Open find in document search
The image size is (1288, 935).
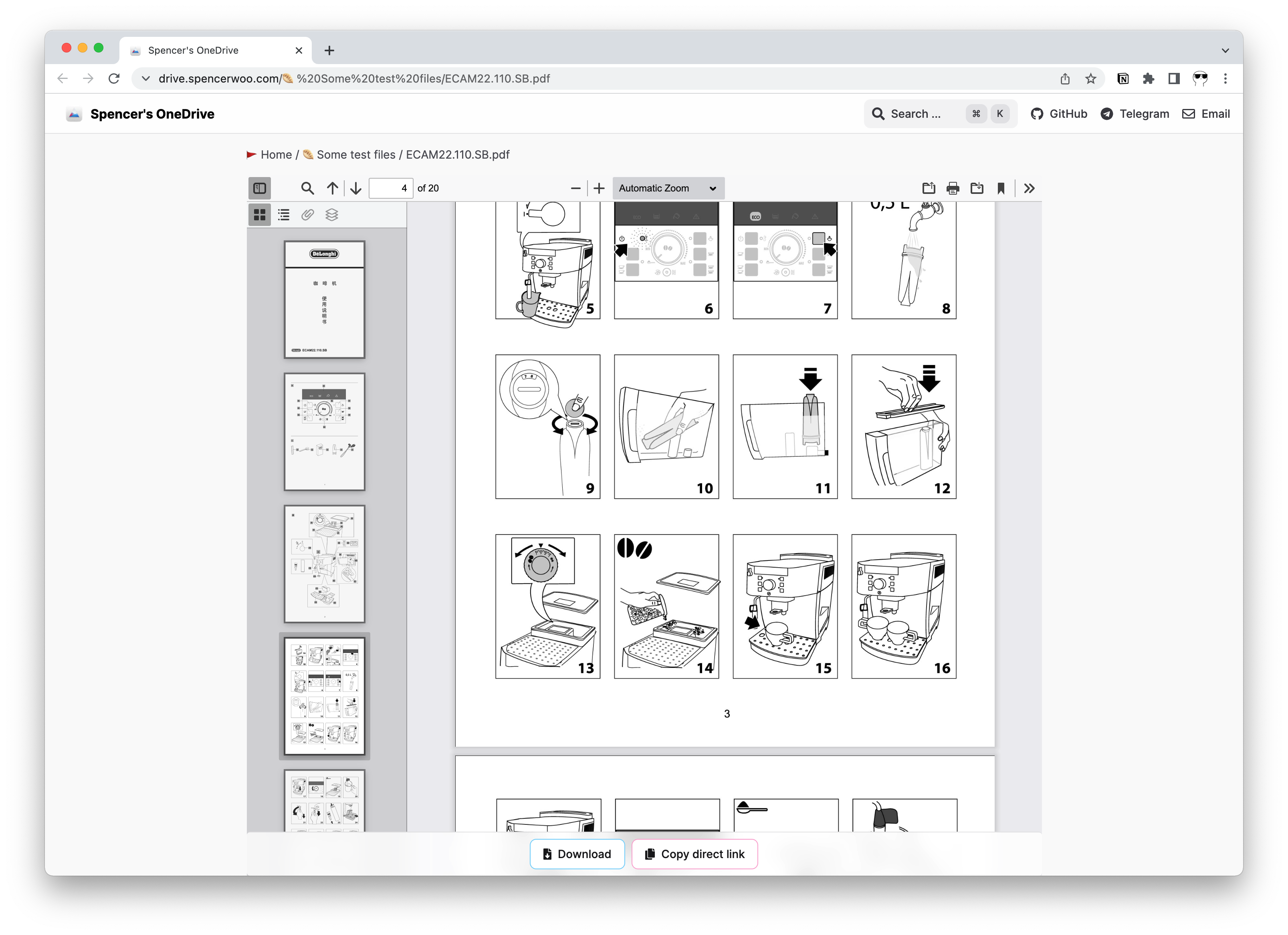point(307,188)
